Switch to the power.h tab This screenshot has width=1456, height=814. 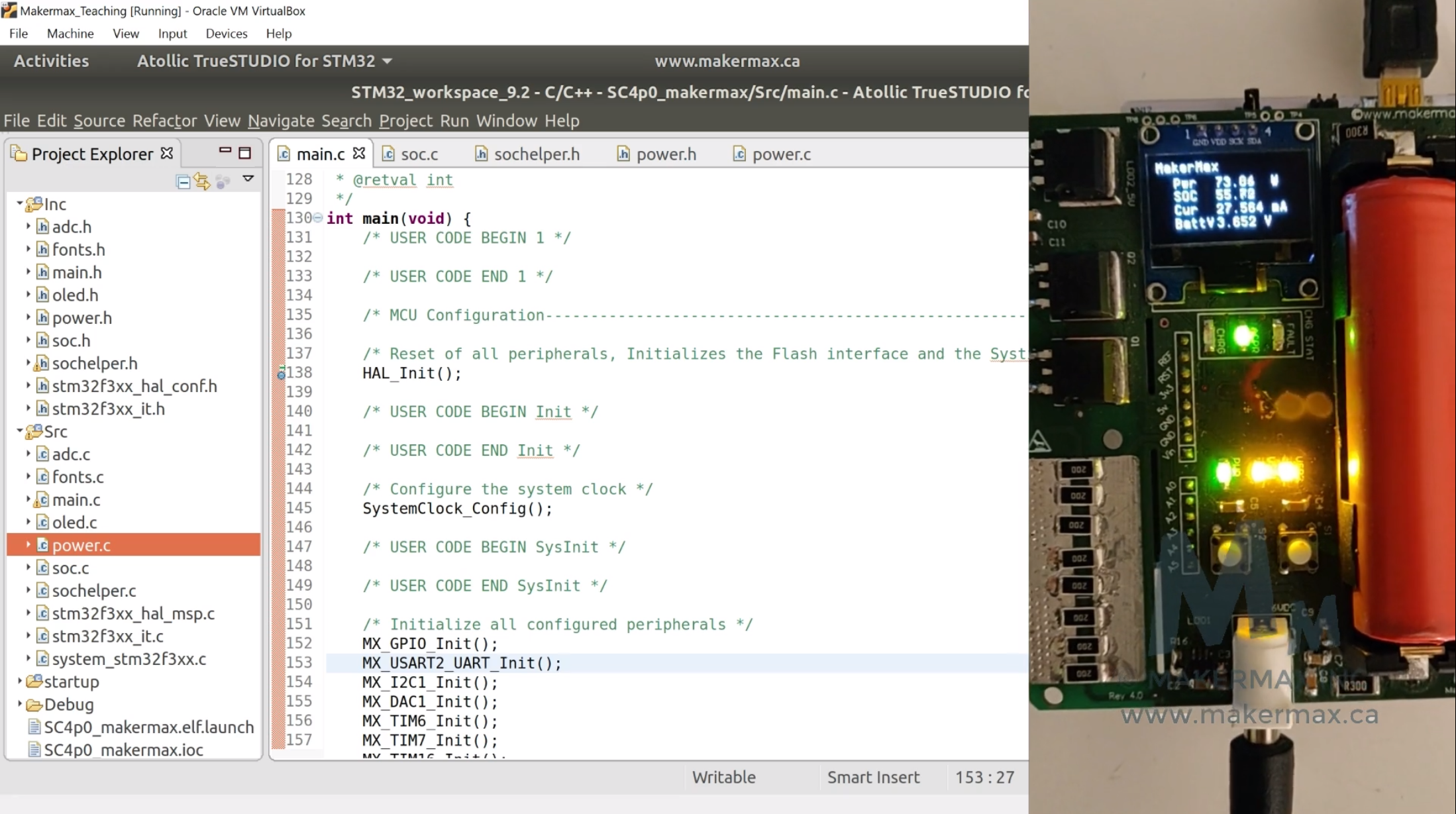point(656,154)
